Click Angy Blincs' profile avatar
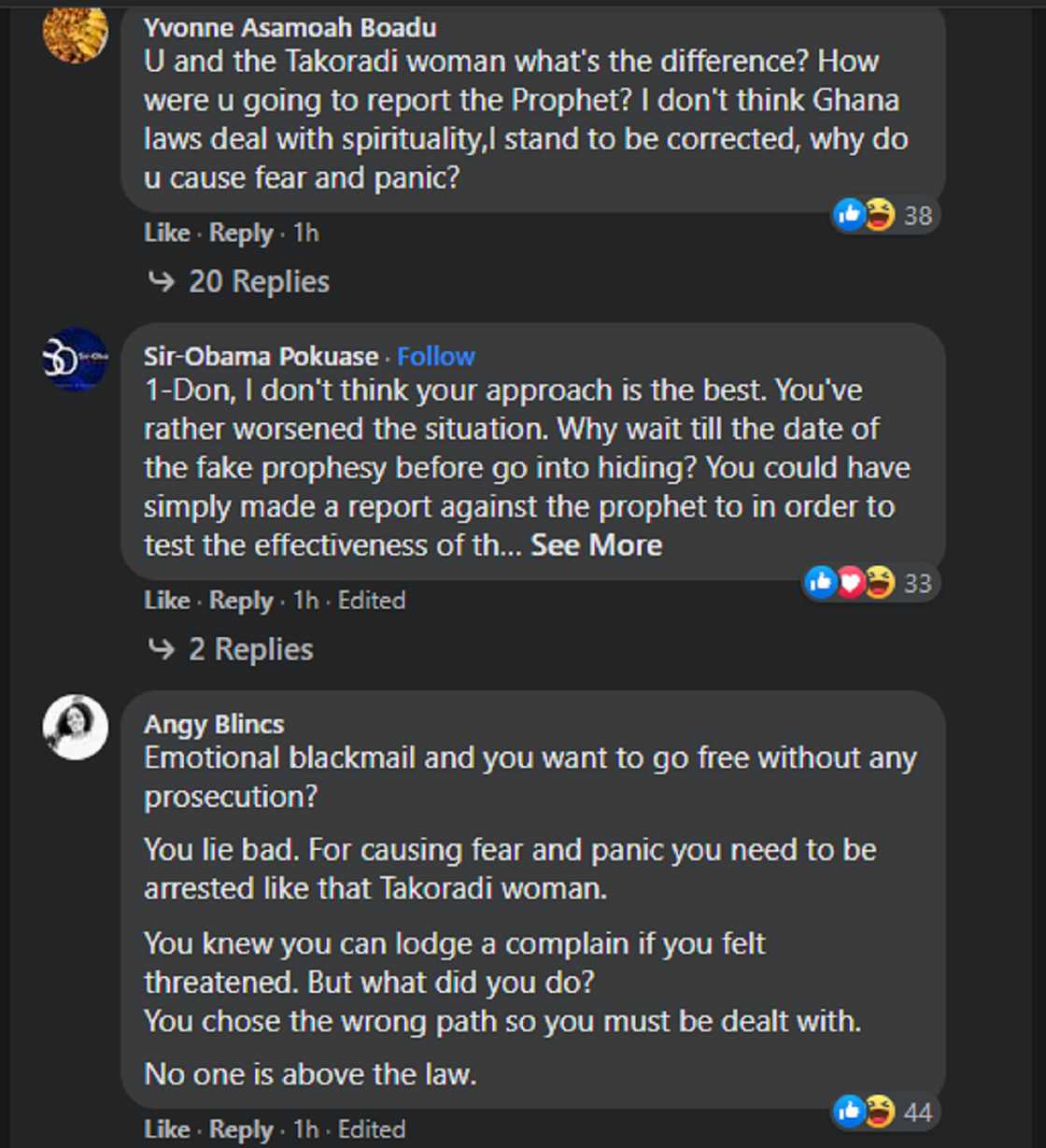 pyautogui.click(x=76, y=727)
